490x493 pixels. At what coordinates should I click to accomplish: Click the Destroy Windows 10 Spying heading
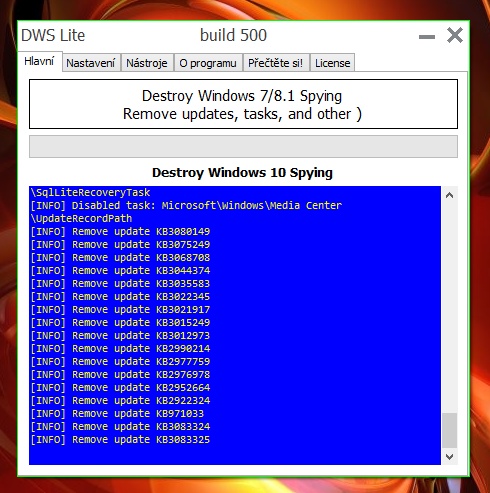tap(242, 173)
